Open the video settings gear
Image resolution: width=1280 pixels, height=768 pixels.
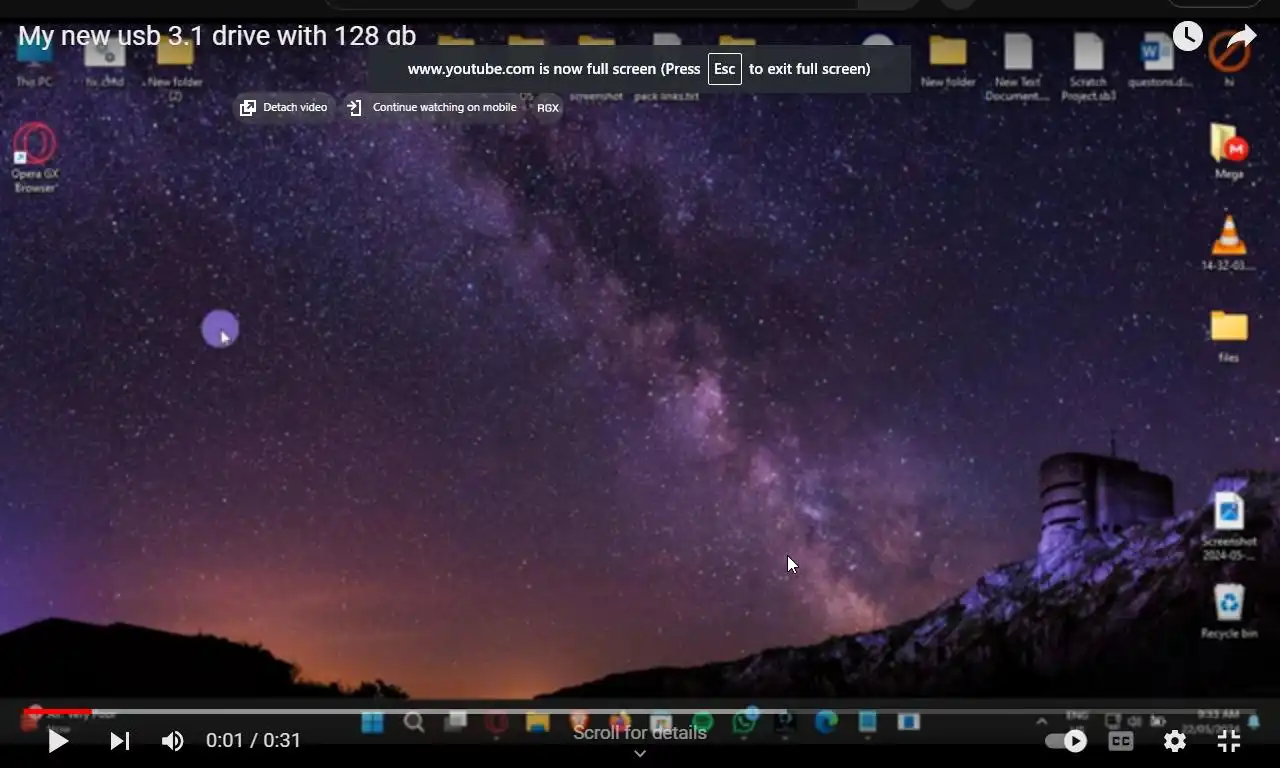(1175, 741)
